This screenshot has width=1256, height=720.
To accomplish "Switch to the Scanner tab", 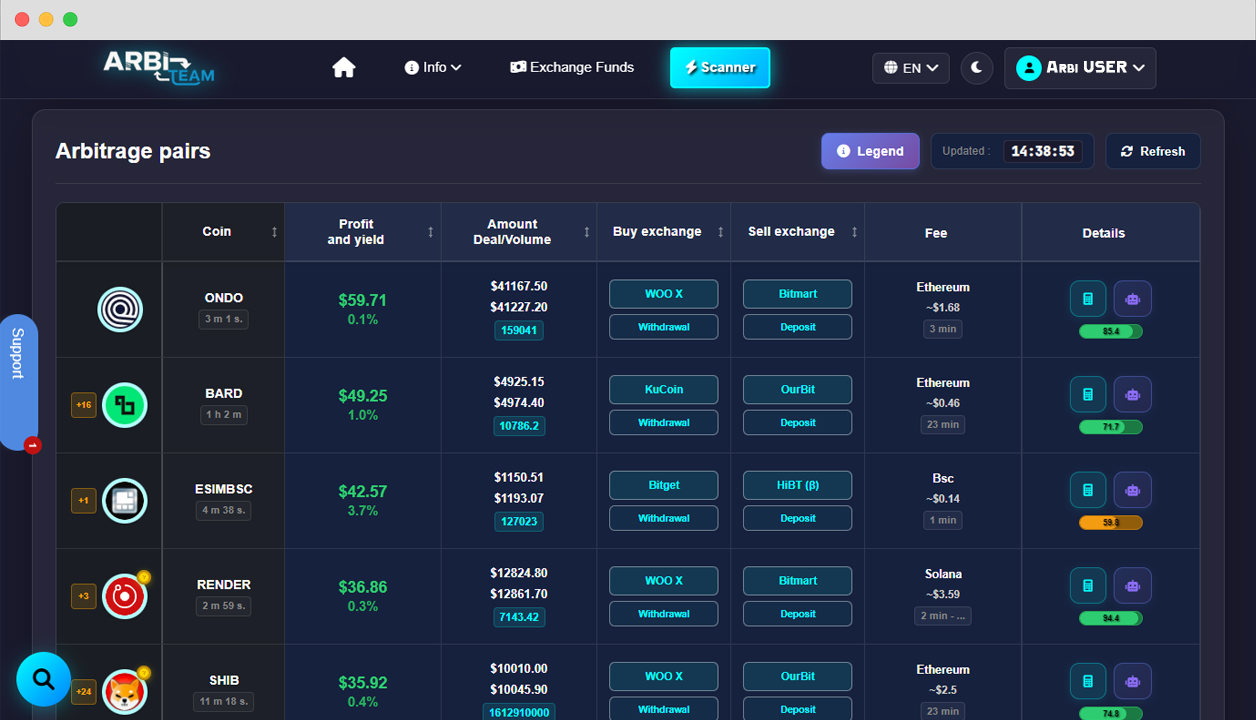I will 720,67.
